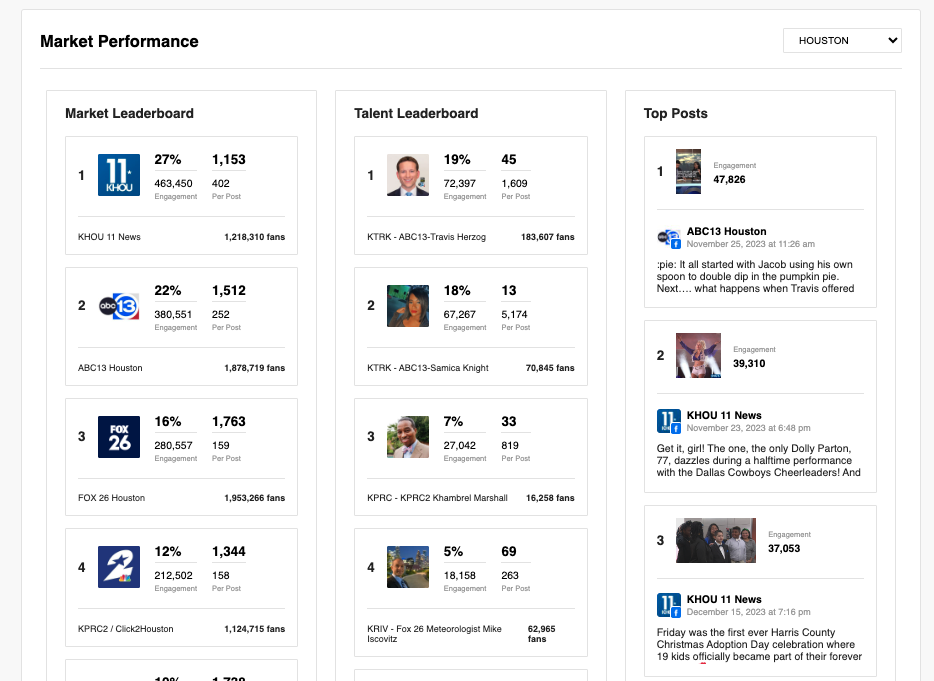Open ABC13 Houston post author name

click(727, 231)
